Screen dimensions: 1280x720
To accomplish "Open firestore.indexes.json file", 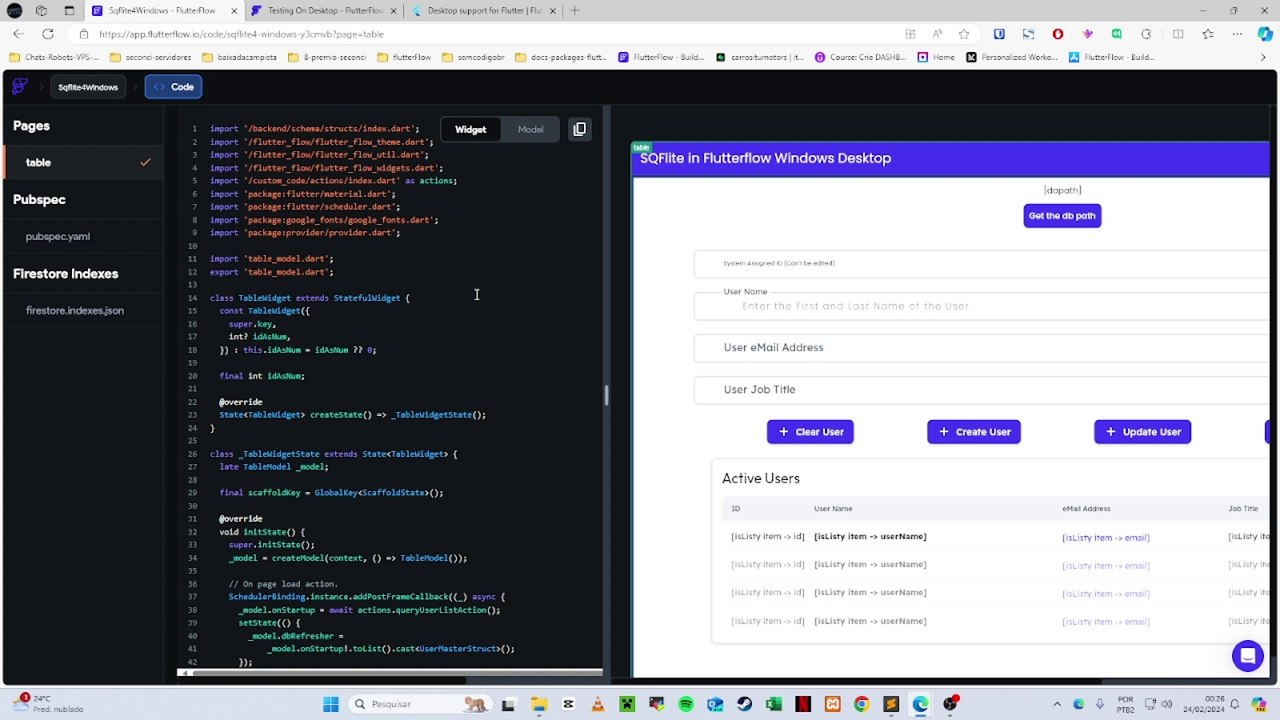I will click(75, 310).
